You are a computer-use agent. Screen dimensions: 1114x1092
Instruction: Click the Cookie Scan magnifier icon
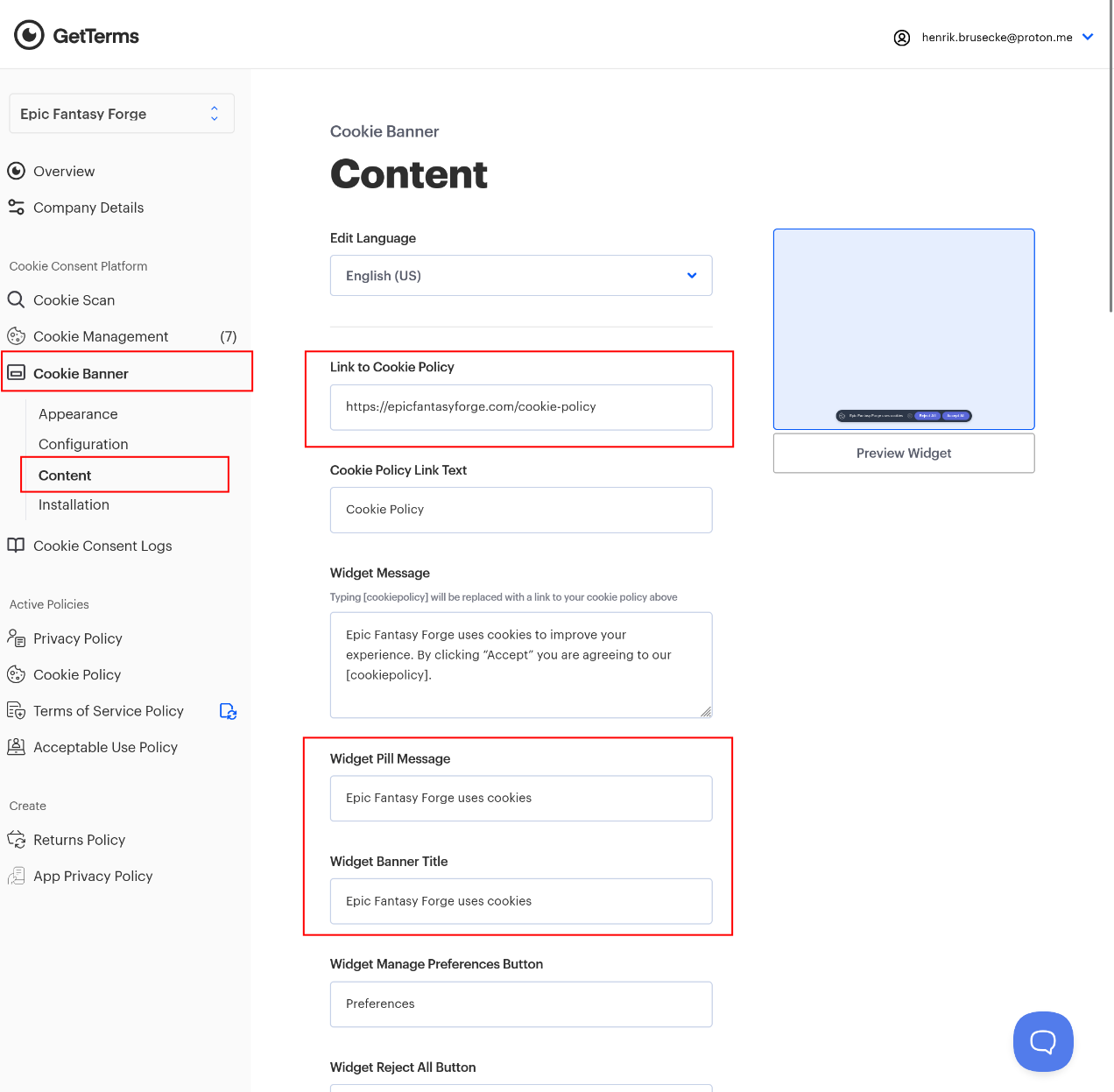pos(16,299)
